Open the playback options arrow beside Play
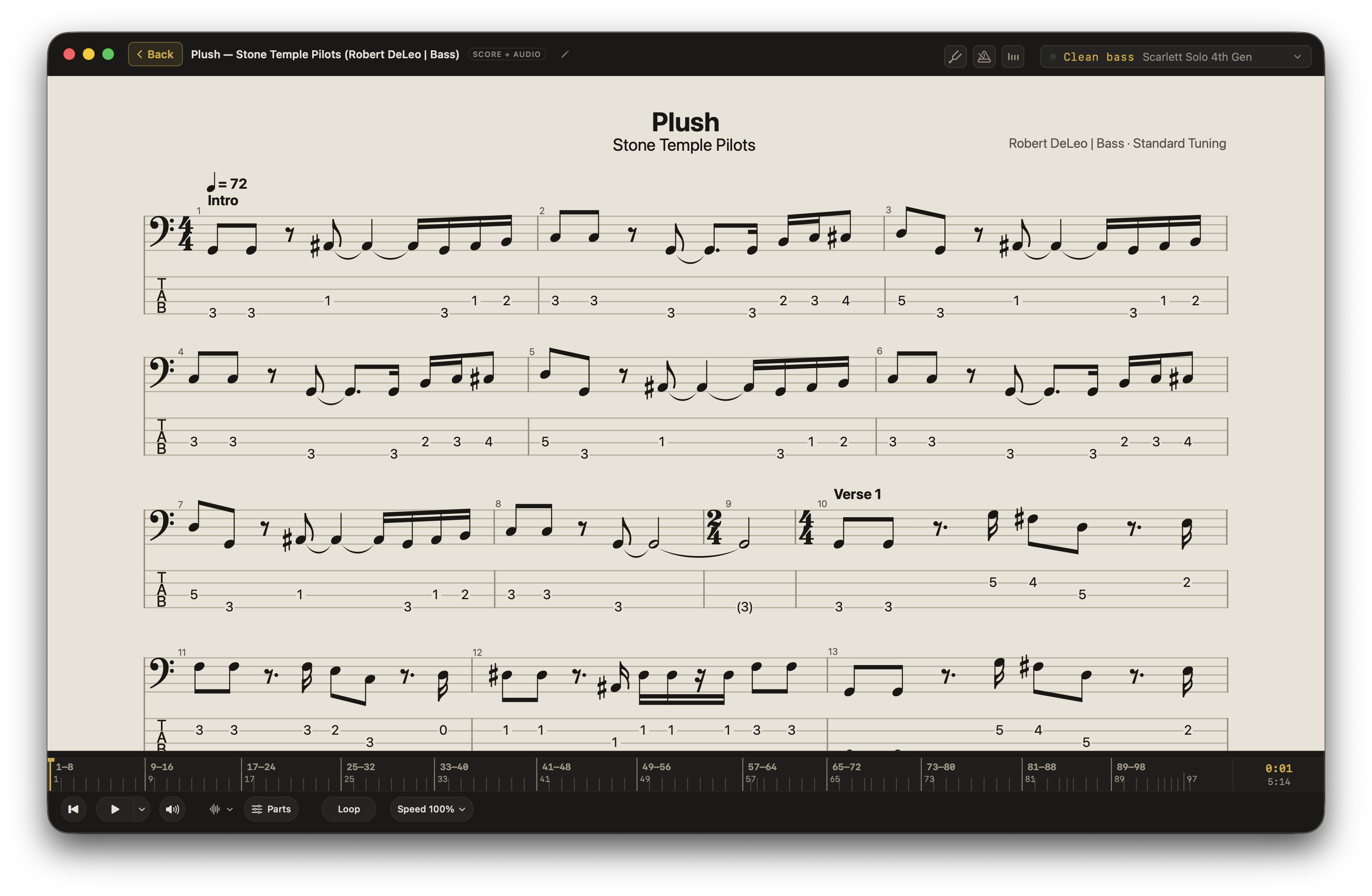The height and width of the screenshot is (896, 1372). [142, 809]
